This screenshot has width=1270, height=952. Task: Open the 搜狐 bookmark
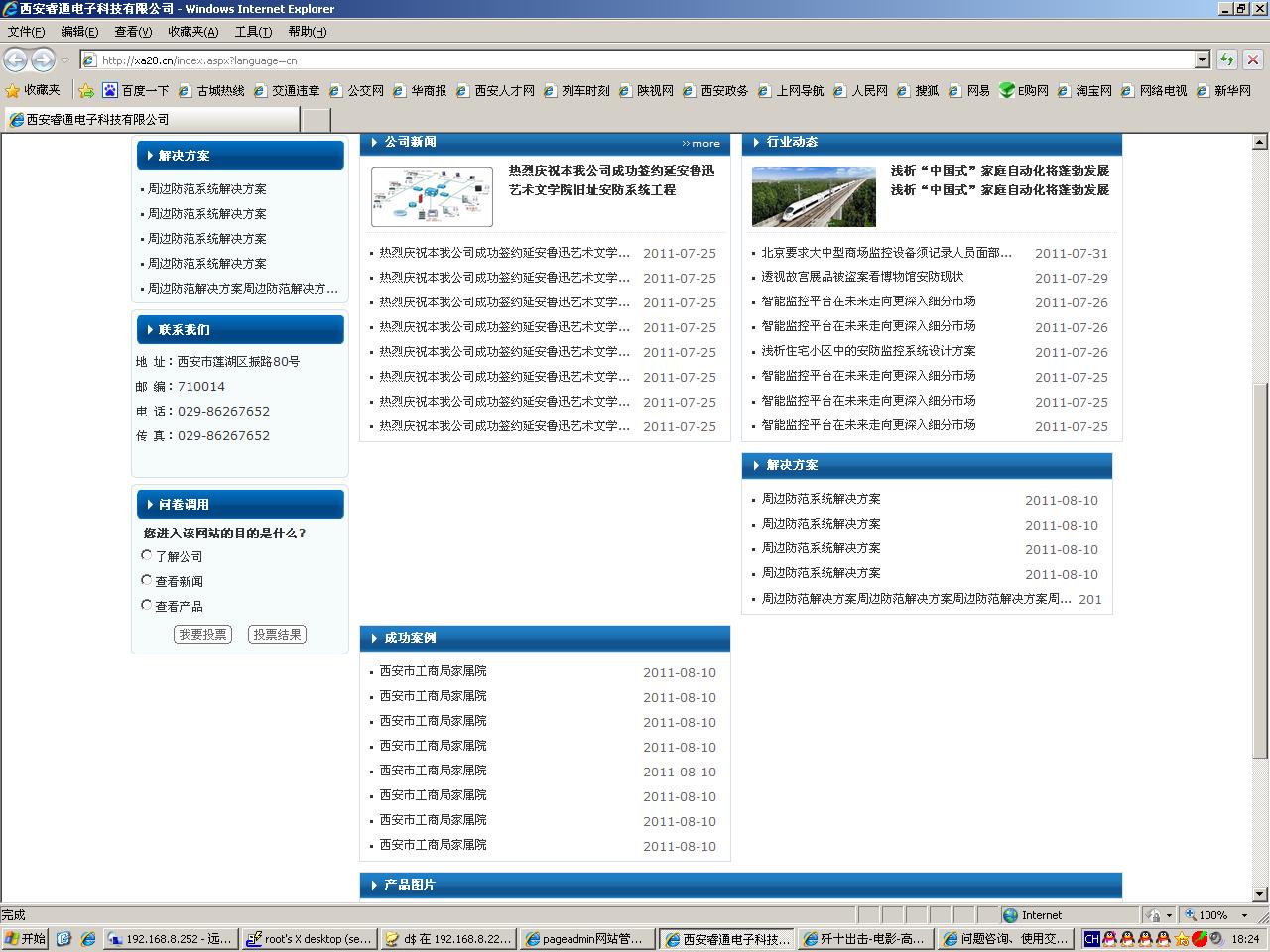point(918,90)
